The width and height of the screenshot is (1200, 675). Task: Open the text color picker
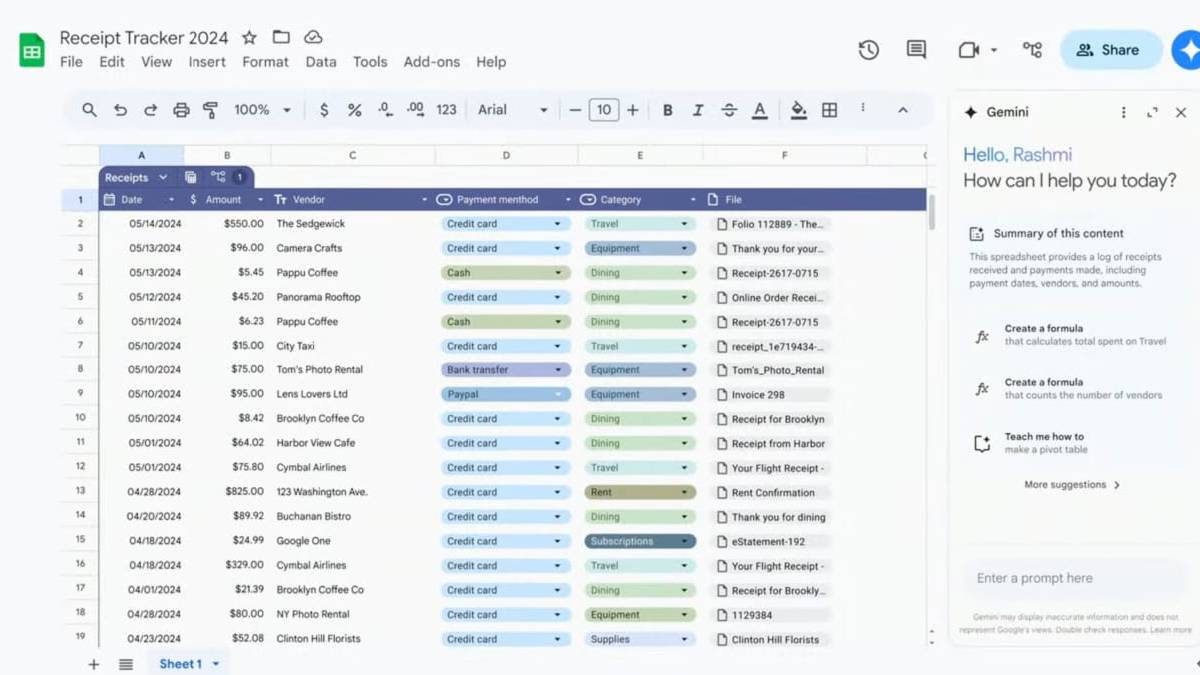click(x=760, y=110)
